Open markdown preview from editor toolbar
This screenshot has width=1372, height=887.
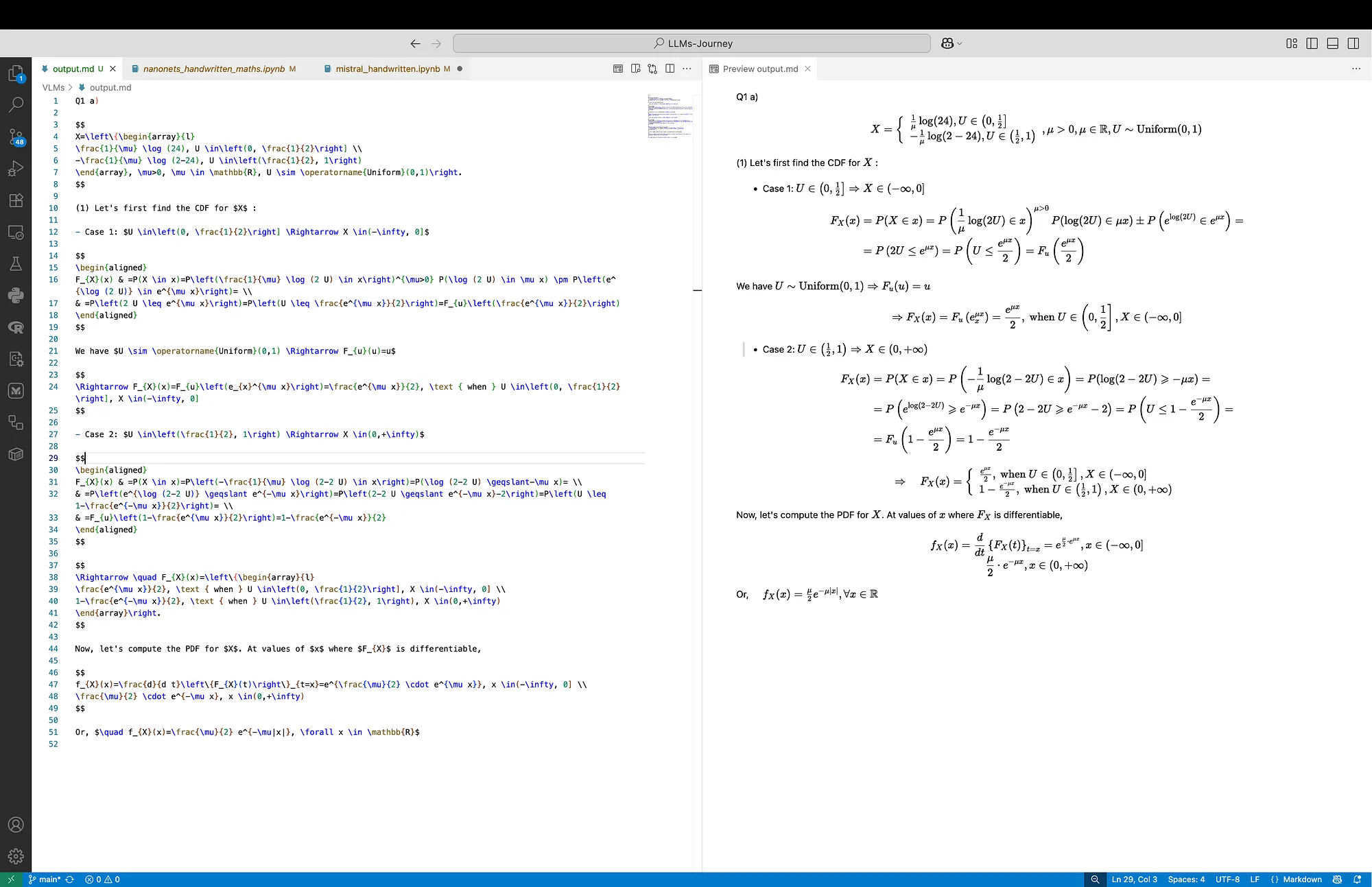click(618, 69)
